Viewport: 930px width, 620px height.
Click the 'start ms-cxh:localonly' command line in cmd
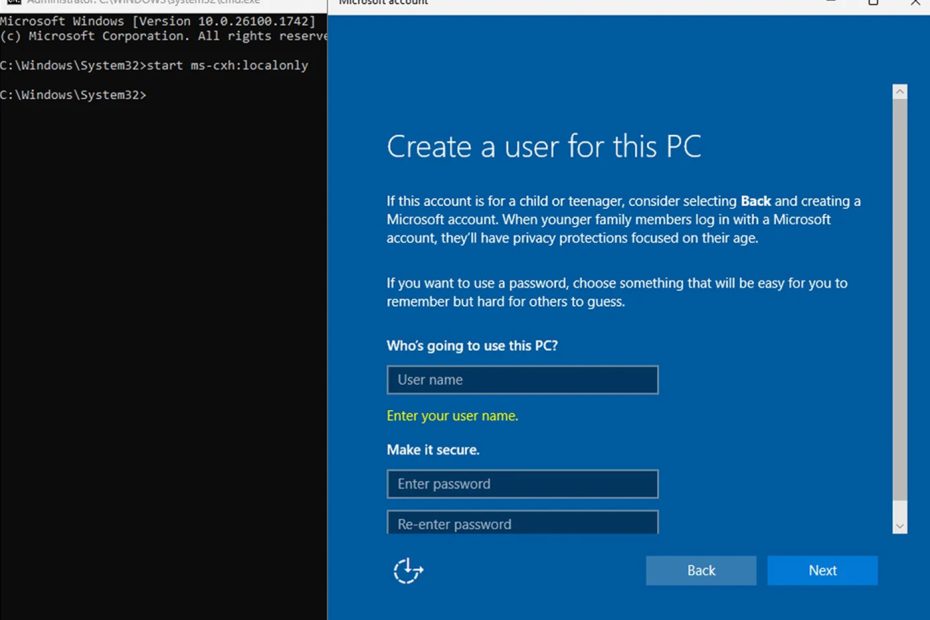(154, 65)
